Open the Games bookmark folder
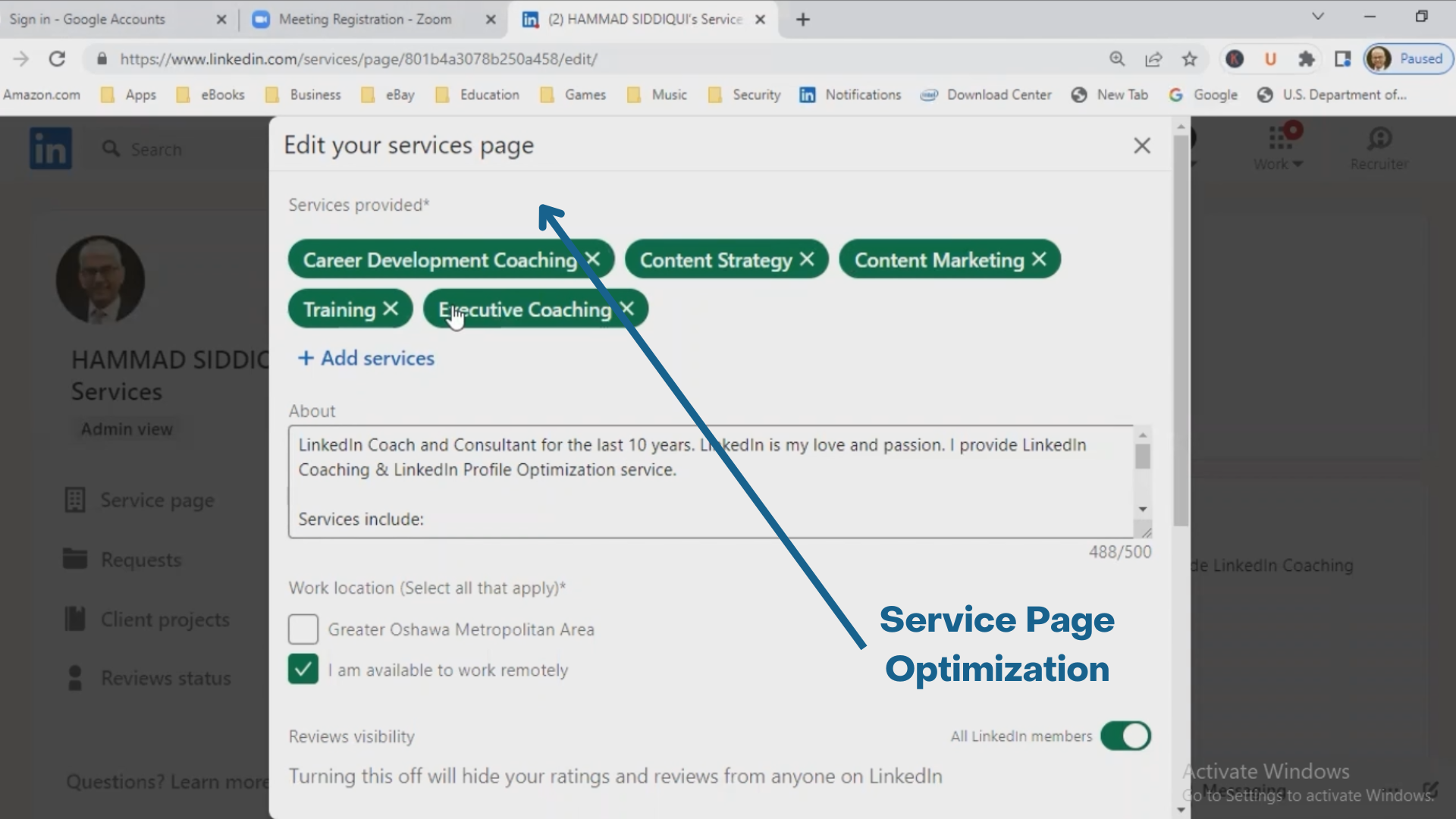The image size is (1456, 819). pyautogui.click(x=573, y=95)
